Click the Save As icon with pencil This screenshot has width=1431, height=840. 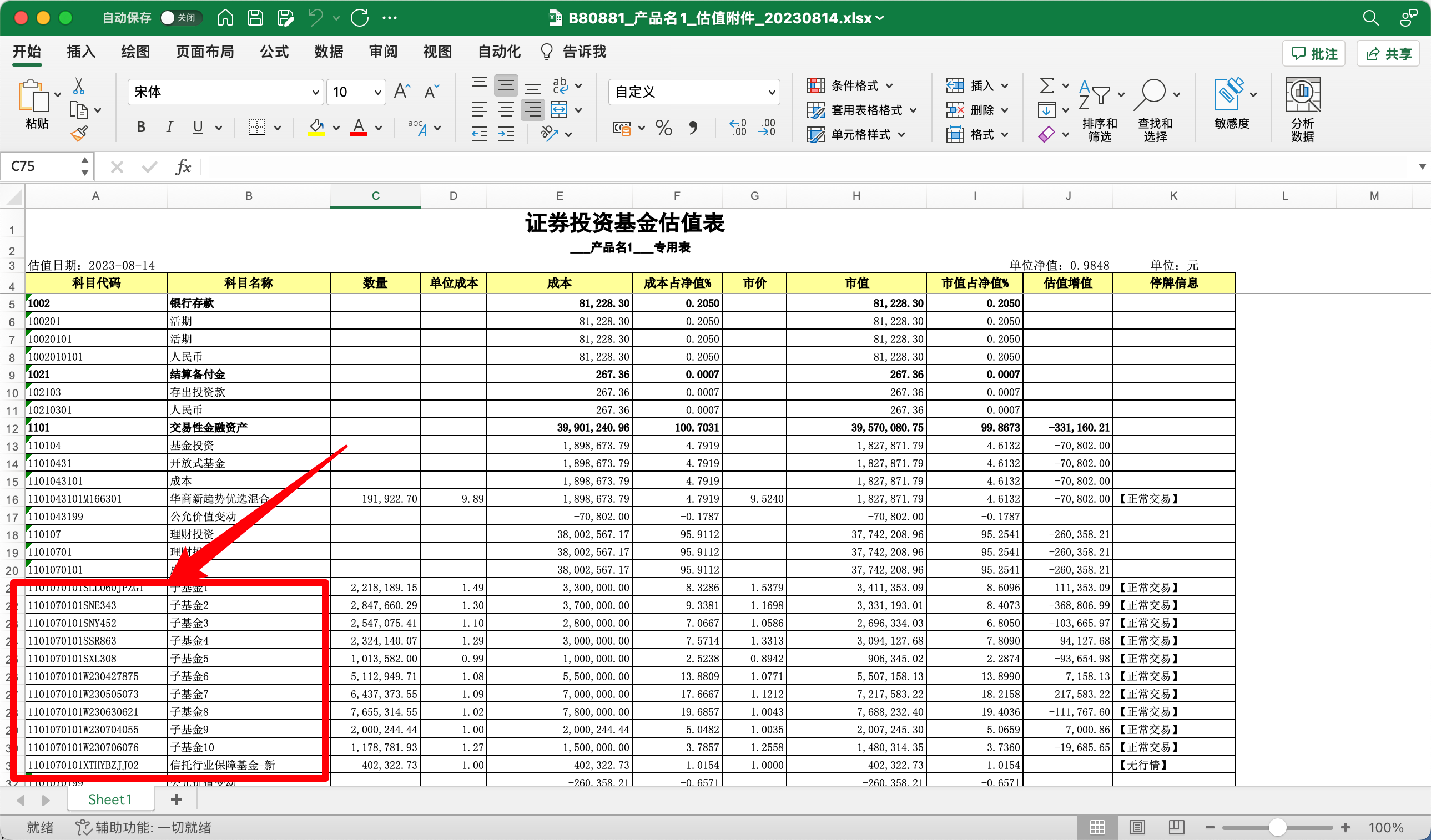coord(285,18)
